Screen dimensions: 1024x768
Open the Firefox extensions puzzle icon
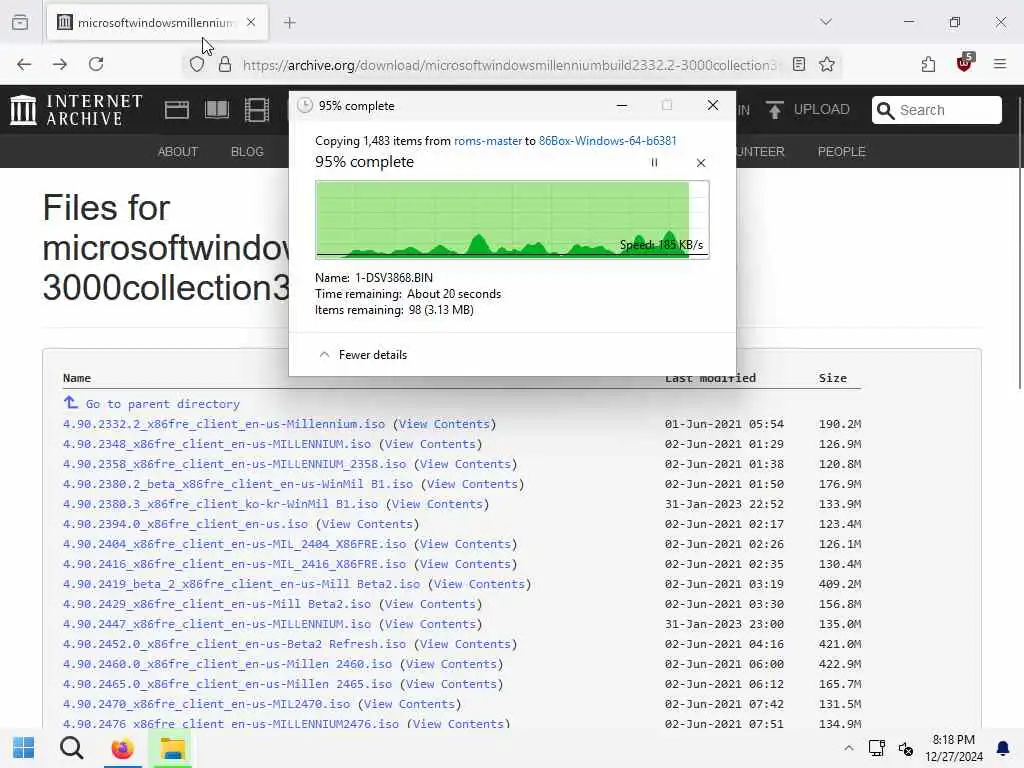928,64
